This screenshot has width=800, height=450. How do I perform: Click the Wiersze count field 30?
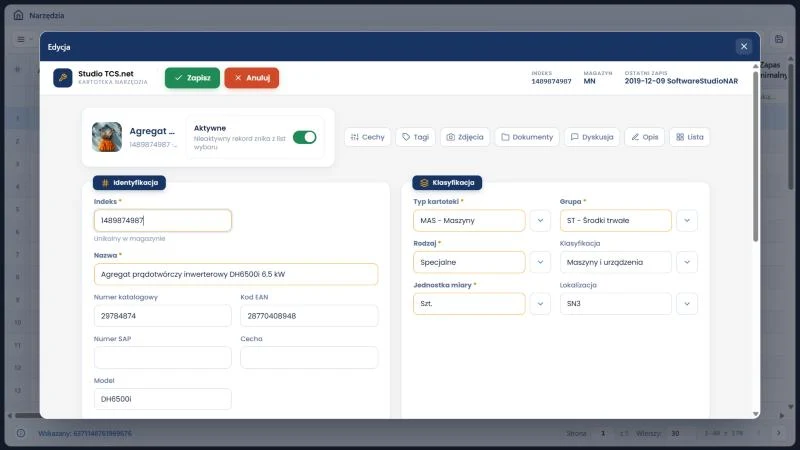(x=682, y=433)
